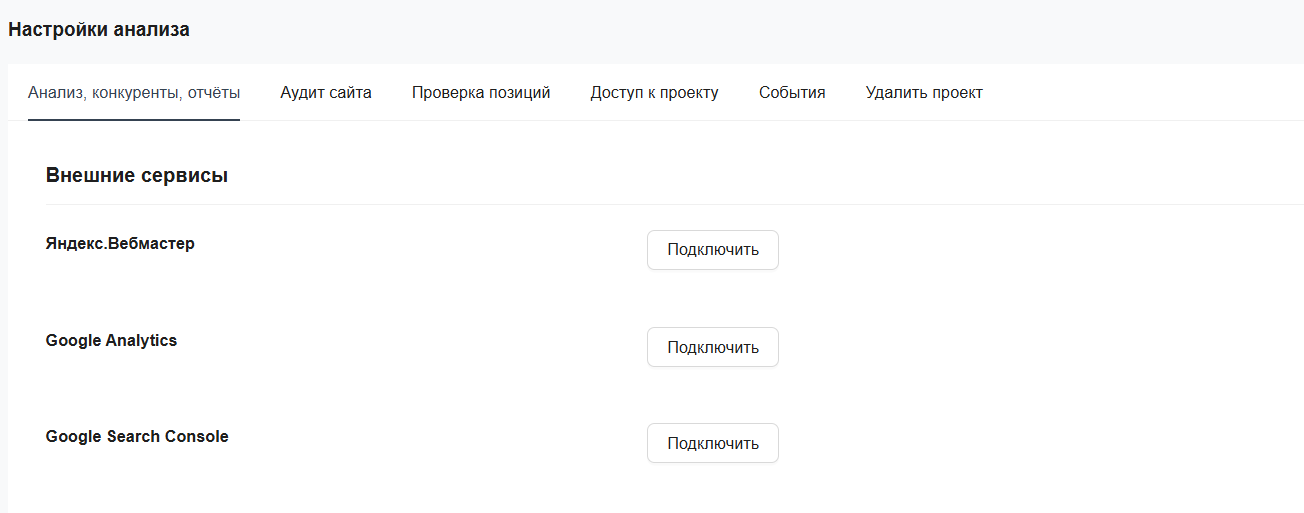The image size is (1304, 513).
Task: Click the Яндекс.Вебмастер service label
Action: 120,243
